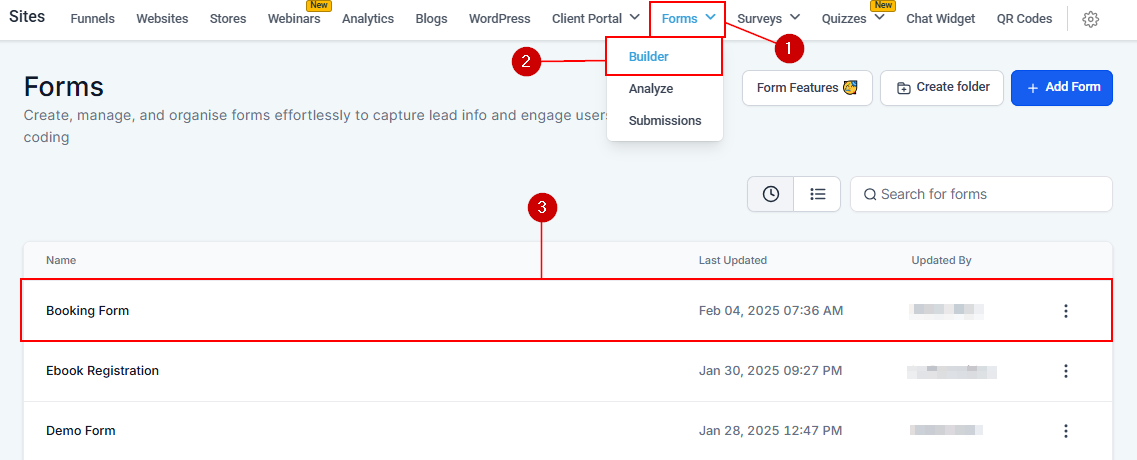Choose Submissions in the Forms menu
1137x460 pixels.
pyautogui.click(x=665, y=121)
